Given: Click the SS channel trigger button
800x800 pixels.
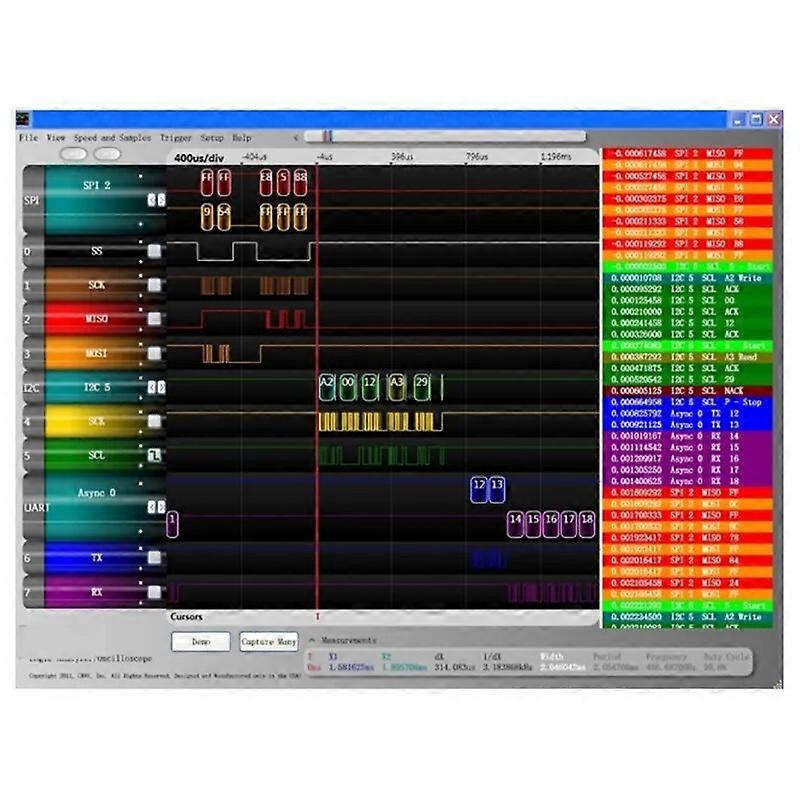Looking at the screenshot, I should pyautogui.click(x=154, y=251).
